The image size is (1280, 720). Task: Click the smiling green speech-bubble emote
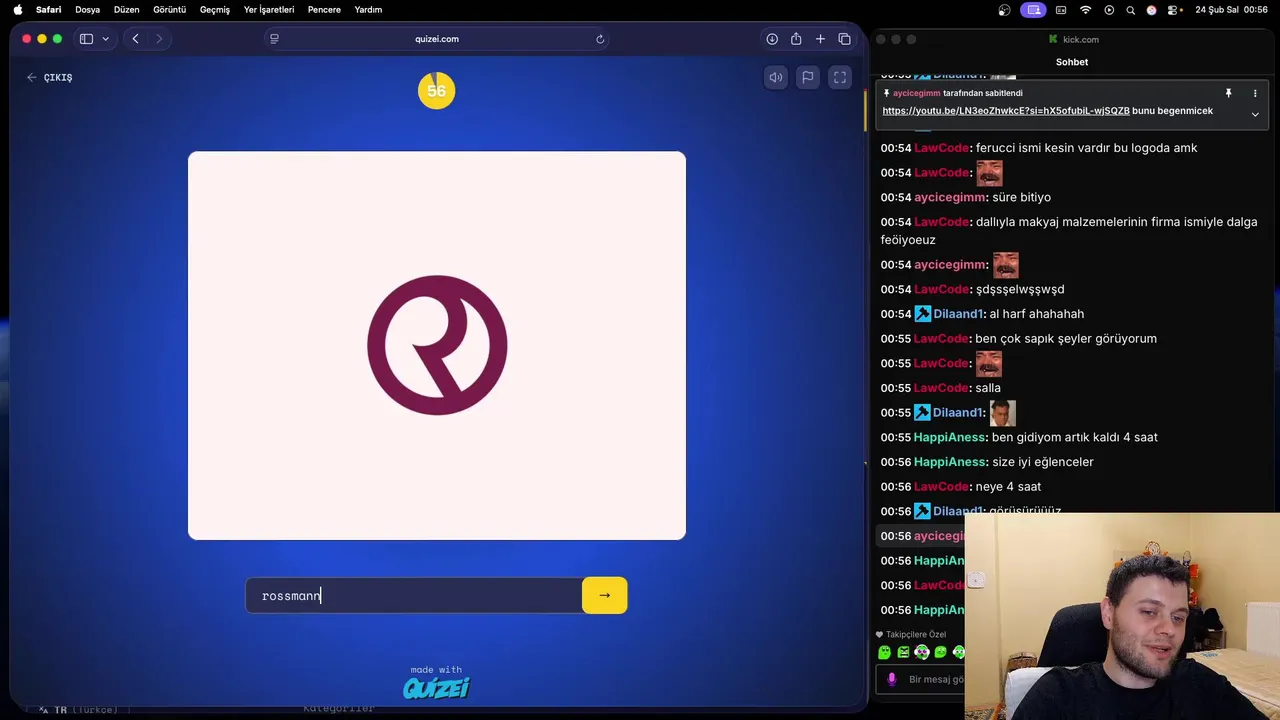[x=940, y=652]
